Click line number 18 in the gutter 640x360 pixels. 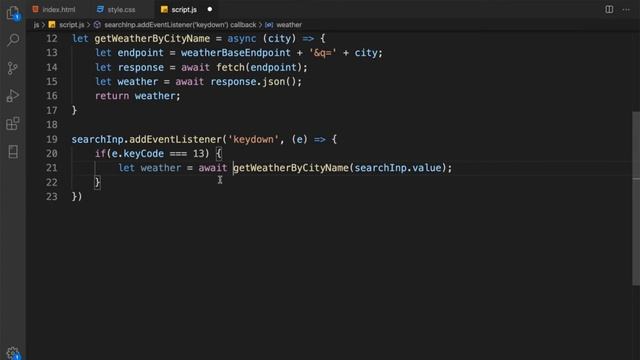coord(52,125)
